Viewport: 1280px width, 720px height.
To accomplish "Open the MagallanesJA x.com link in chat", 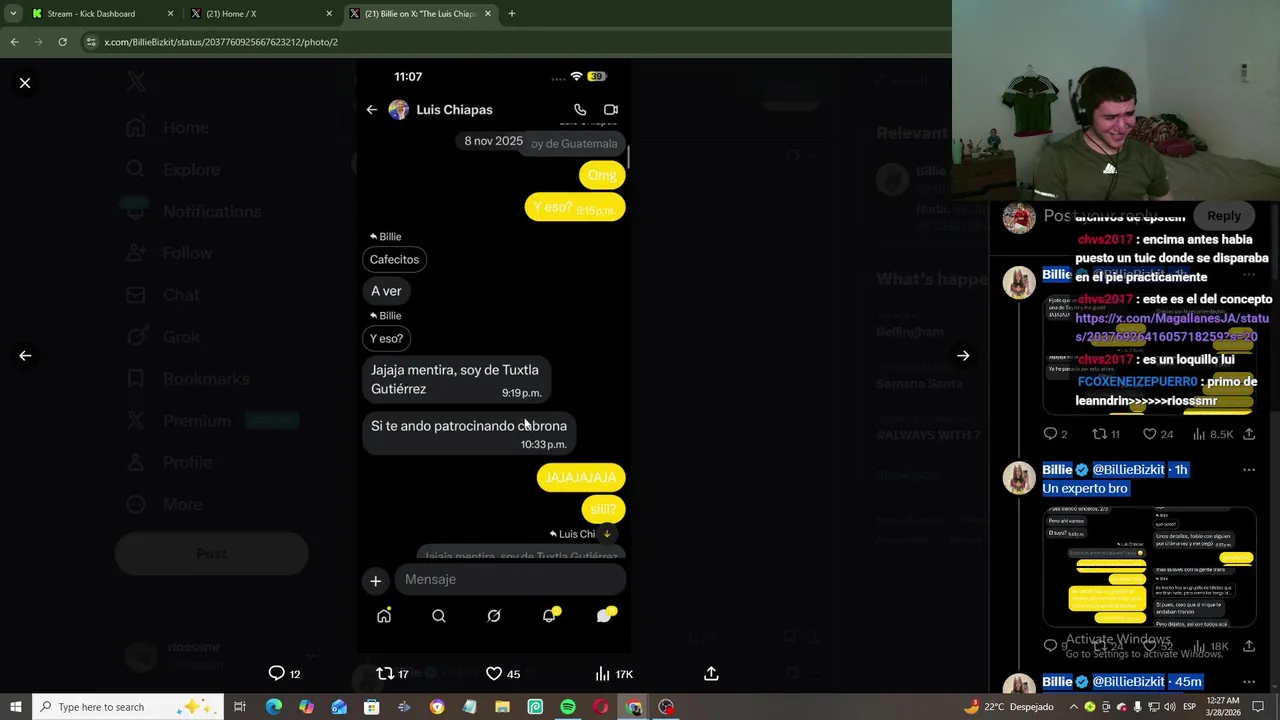I will click(1171, 328).
